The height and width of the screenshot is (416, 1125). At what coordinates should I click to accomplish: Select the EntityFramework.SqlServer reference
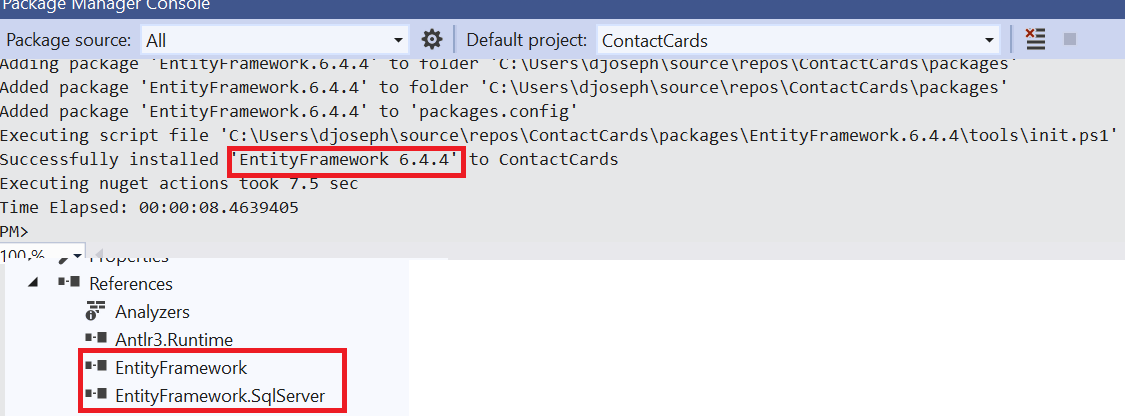220,395
